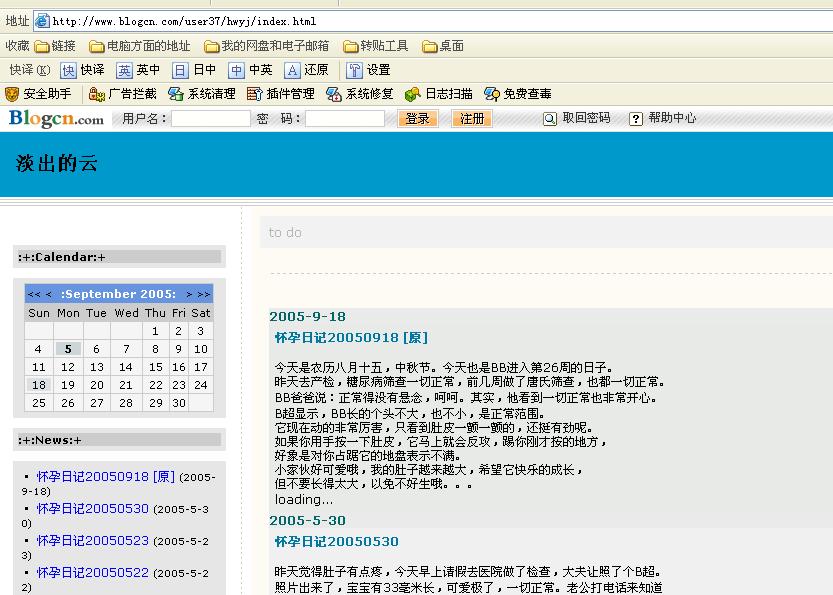Click the 登录 login button

[418, 118]
